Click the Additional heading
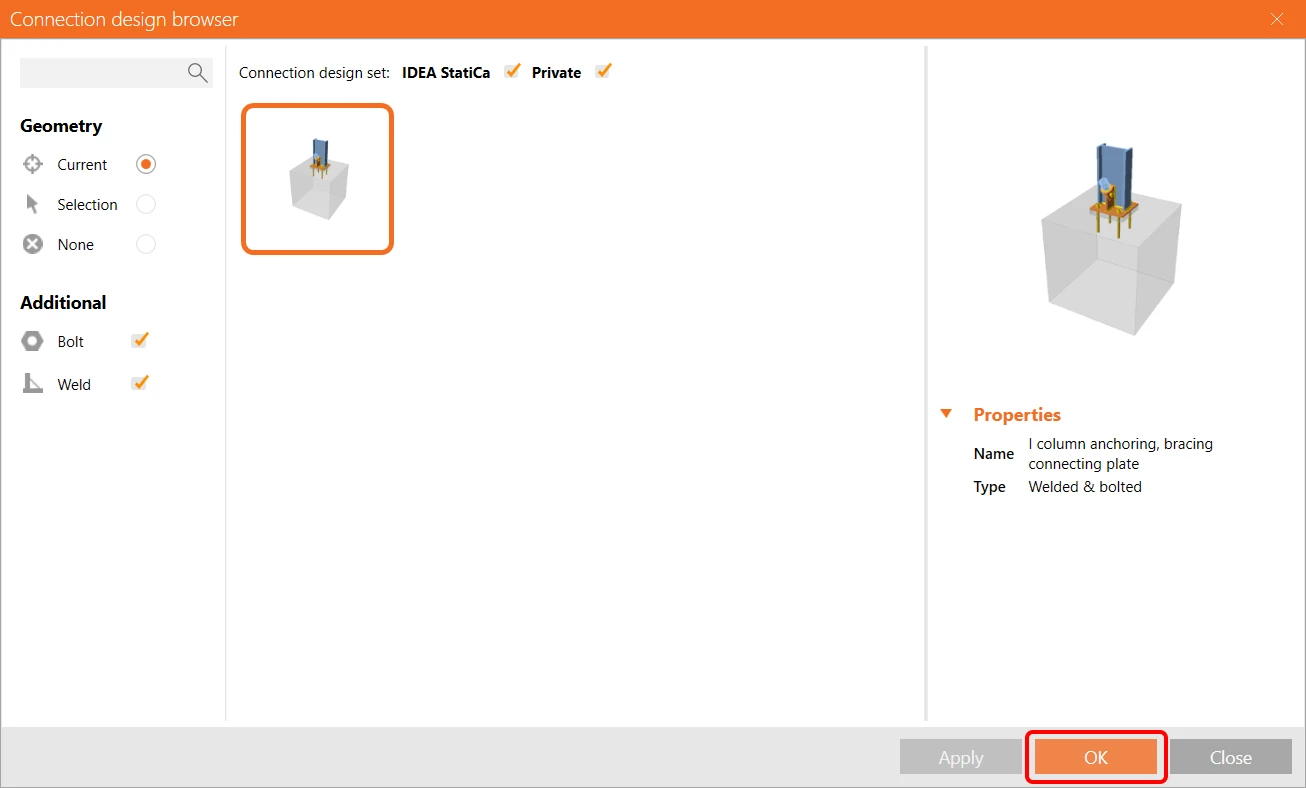The width and height of the screenshot is (1306, 788). [x=63, y=302]
